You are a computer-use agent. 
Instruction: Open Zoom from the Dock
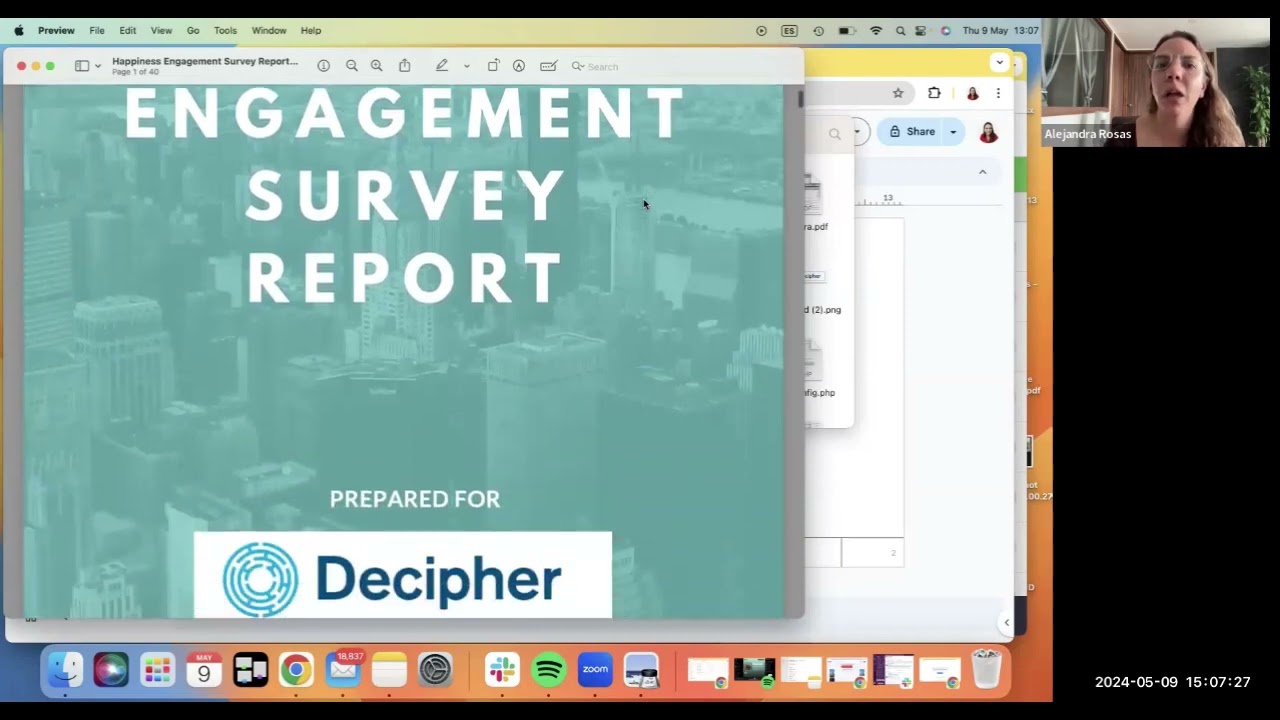pyautogui.click(x=595, y=669)
